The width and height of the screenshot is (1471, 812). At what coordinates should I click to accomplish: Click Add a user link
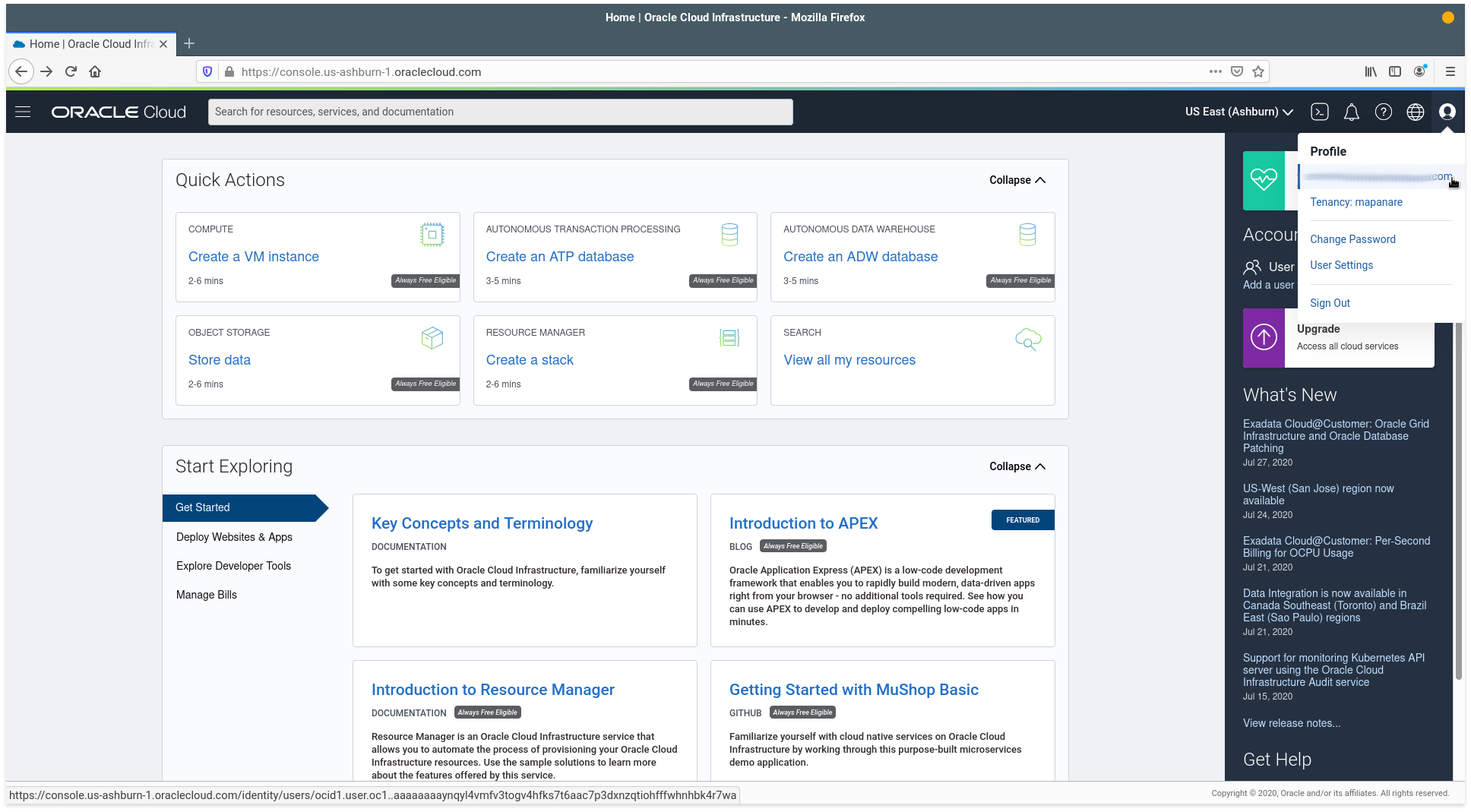(1268, 285)
